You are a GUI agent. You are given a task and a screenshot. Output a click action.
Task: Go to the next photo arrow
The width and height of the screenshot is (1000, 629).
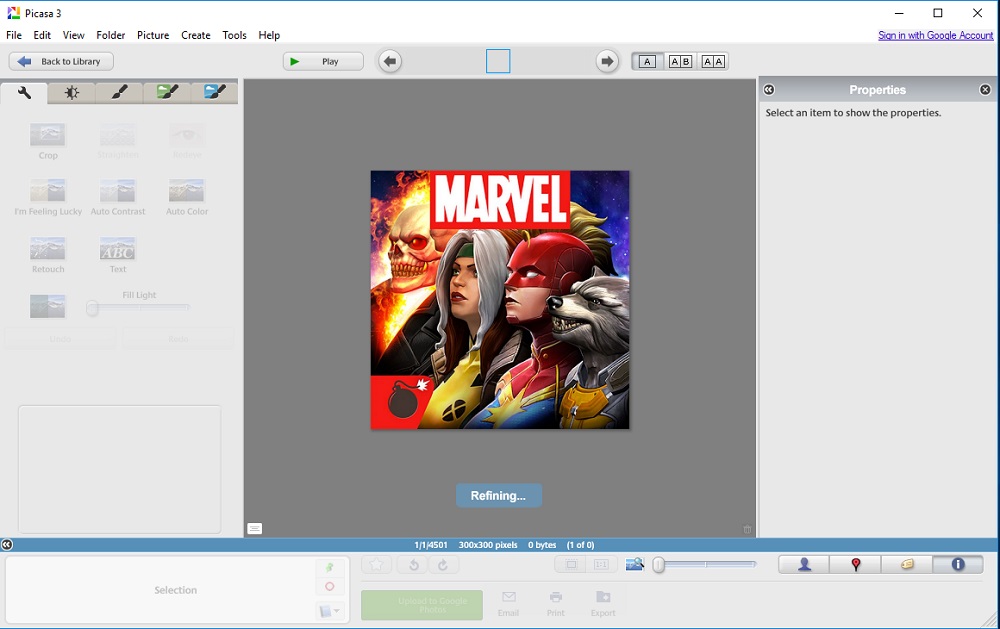pyautogui.click(x=607, y=62)
